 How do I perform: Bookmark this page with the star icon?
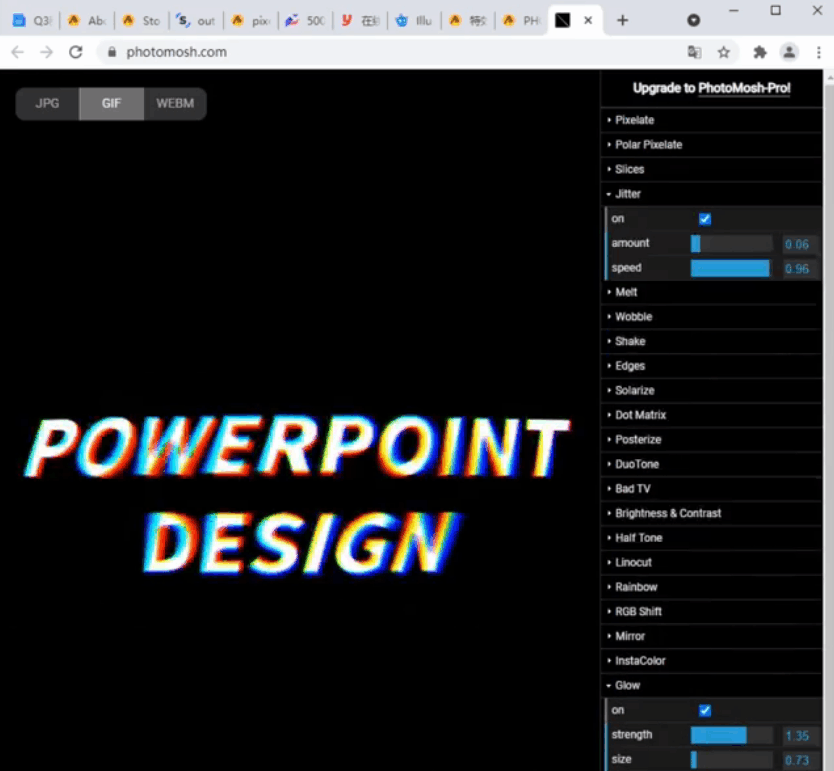[723, 52]
